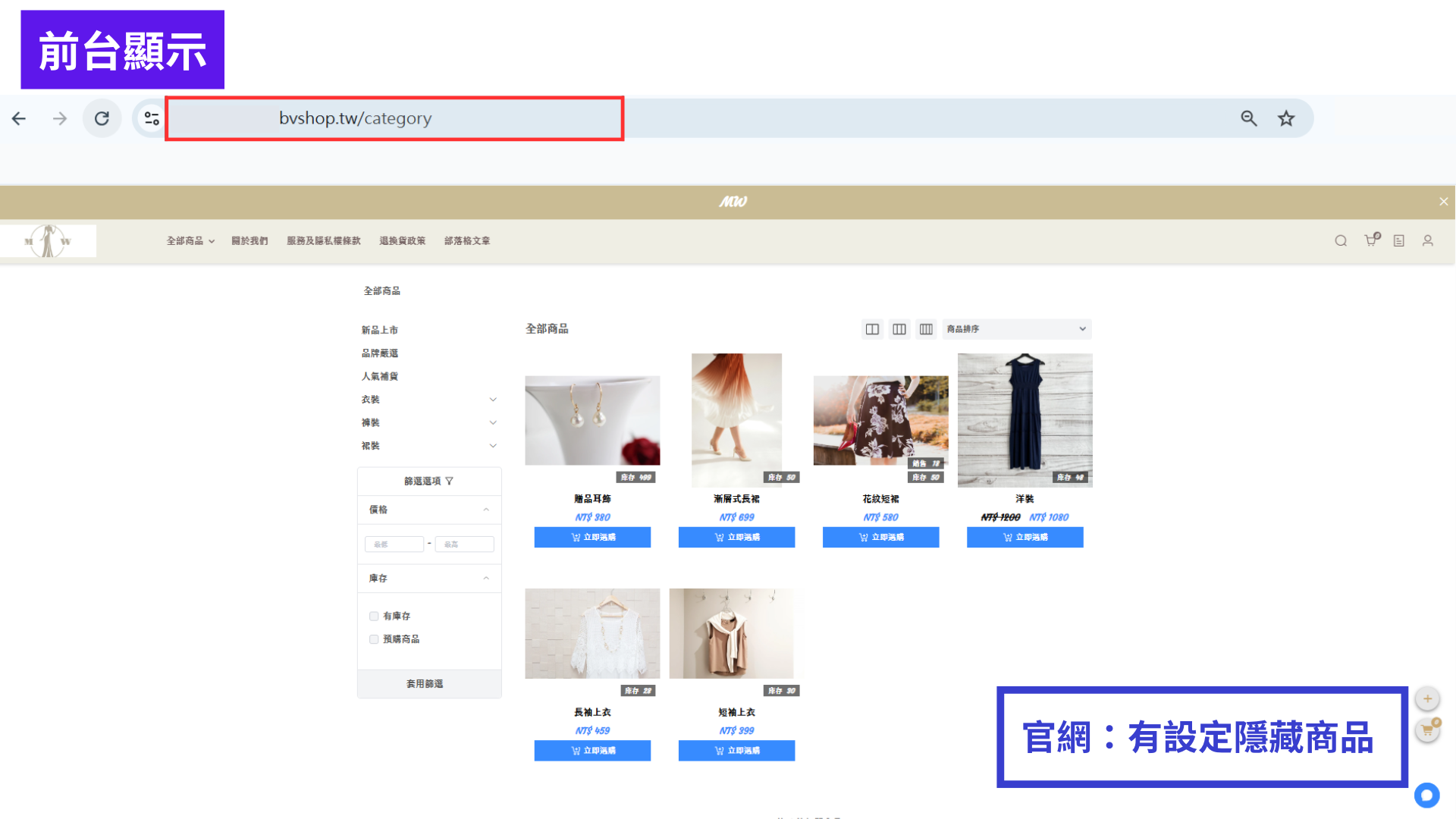Screen dimensions: 1456x819
Task: Switch to four-column product grid
Action: pyautogui.click(x=926, y=329)
